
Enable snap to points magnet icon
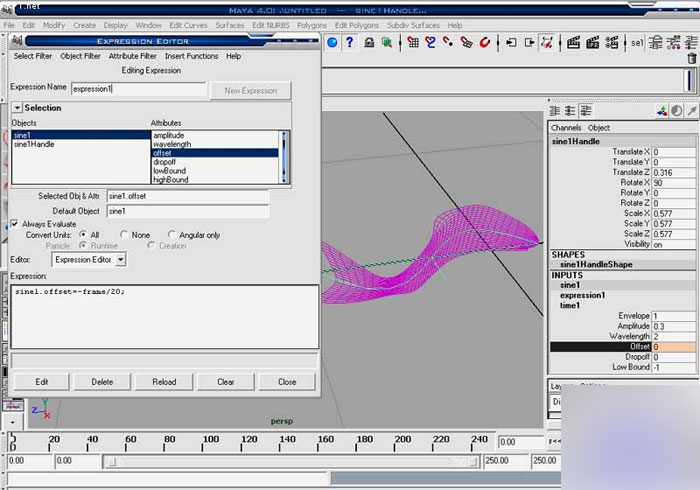click(448, 43)
